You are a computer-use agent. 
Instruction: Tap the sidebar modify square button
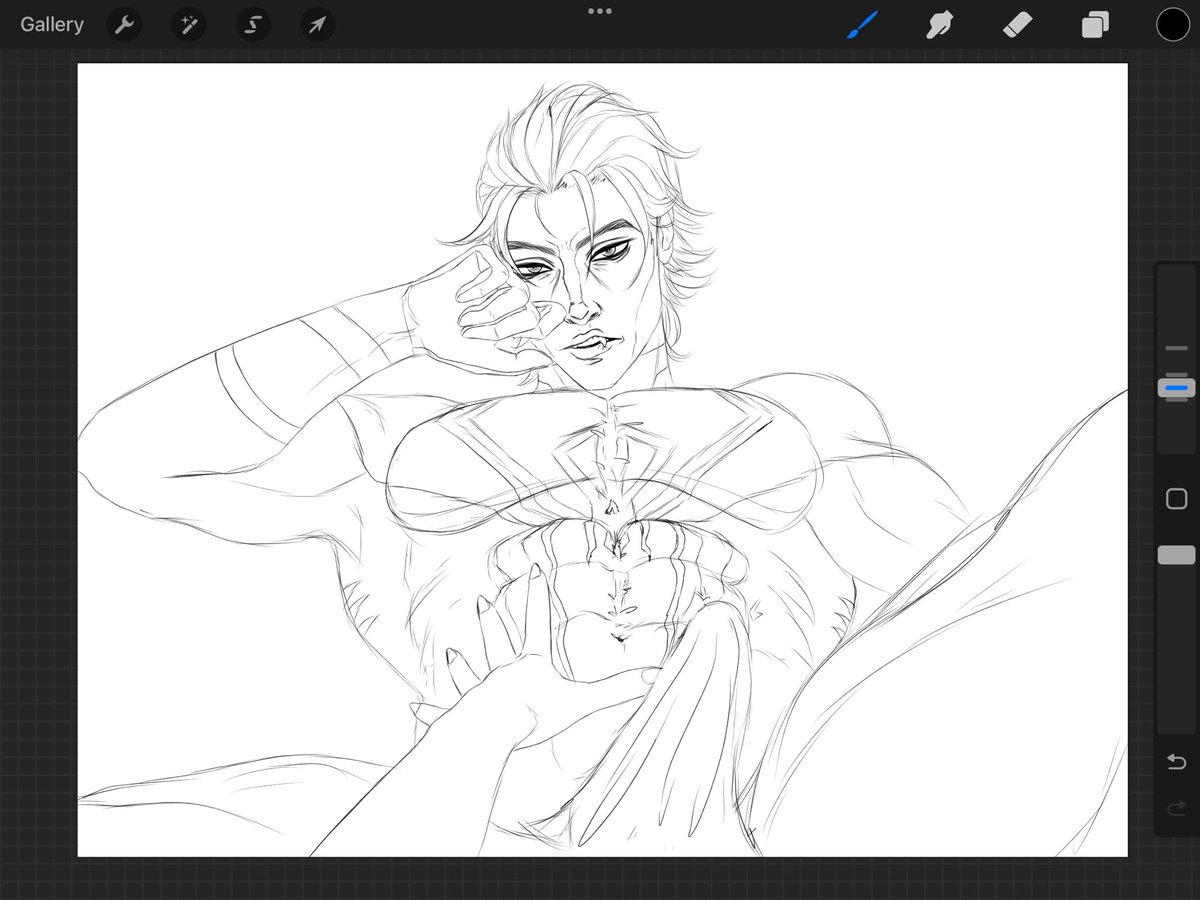tap(1176, 499)
